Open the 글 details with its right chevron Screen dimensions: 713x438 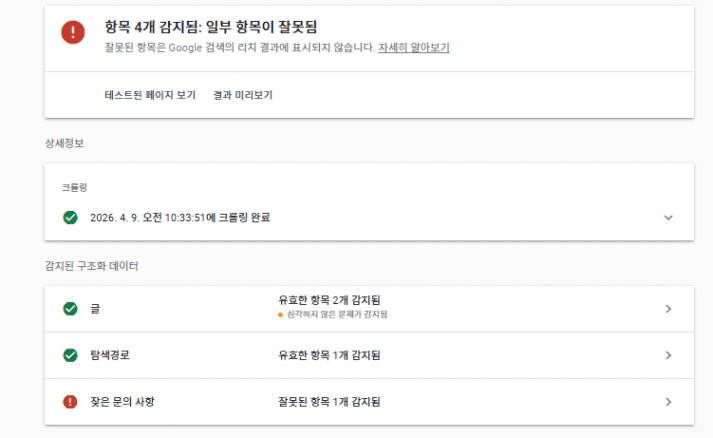tap(668, 309)
